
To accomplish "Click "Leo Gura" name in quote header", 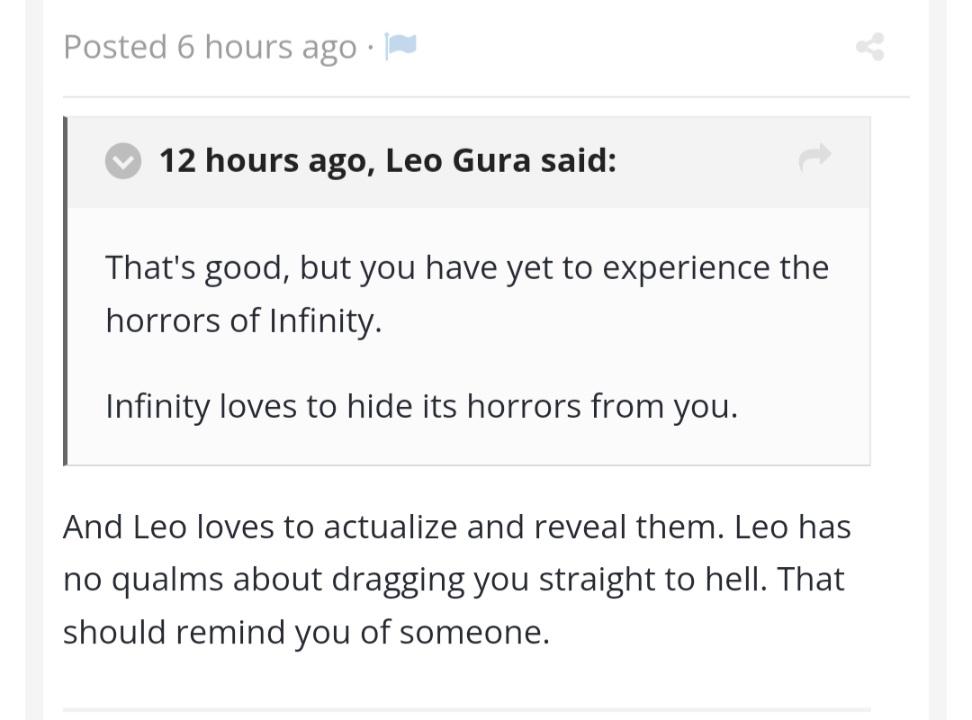I will point(458,160).
